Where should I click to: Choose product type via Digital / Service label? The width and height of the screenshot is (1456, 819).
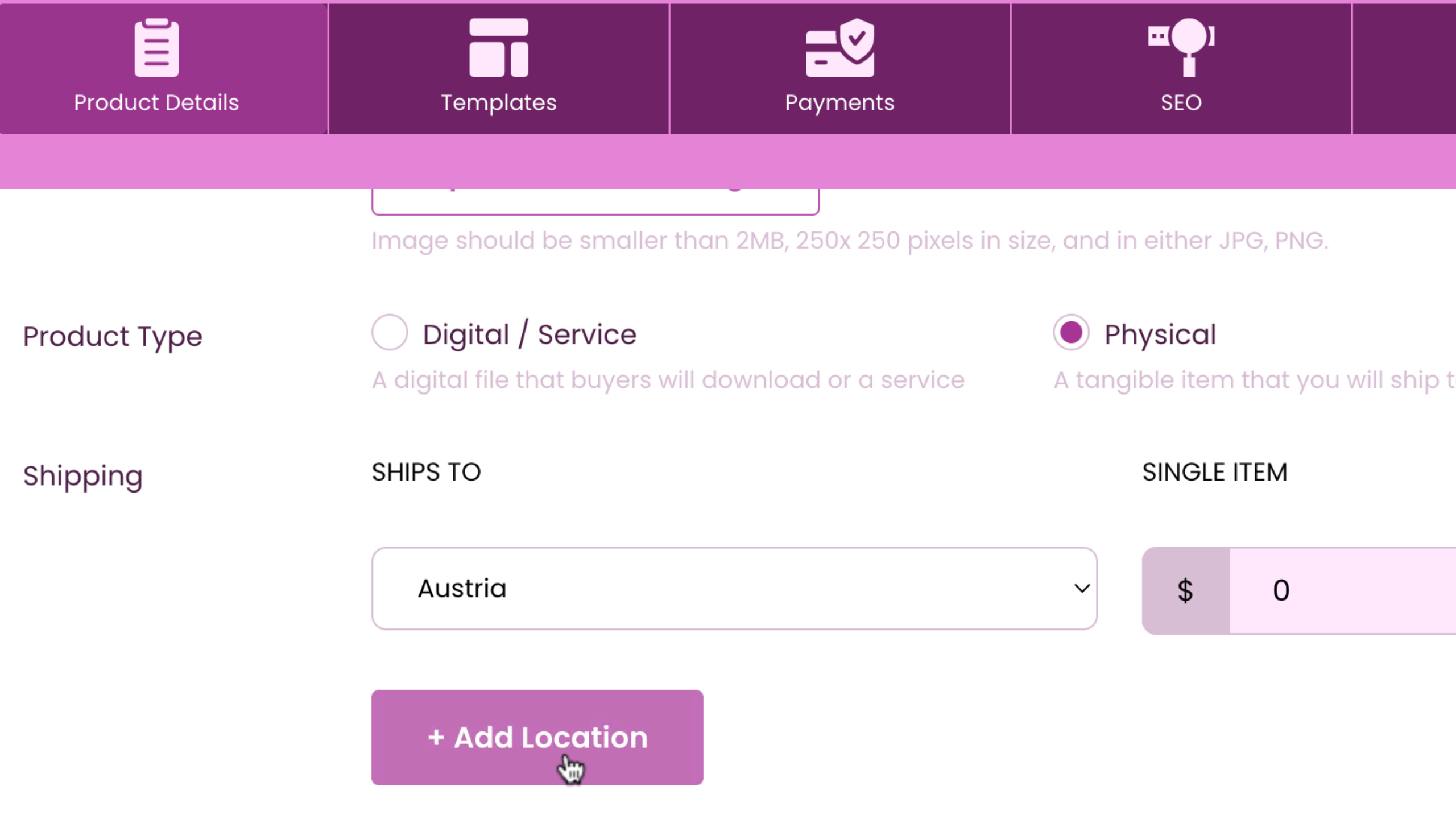[530, 334]
